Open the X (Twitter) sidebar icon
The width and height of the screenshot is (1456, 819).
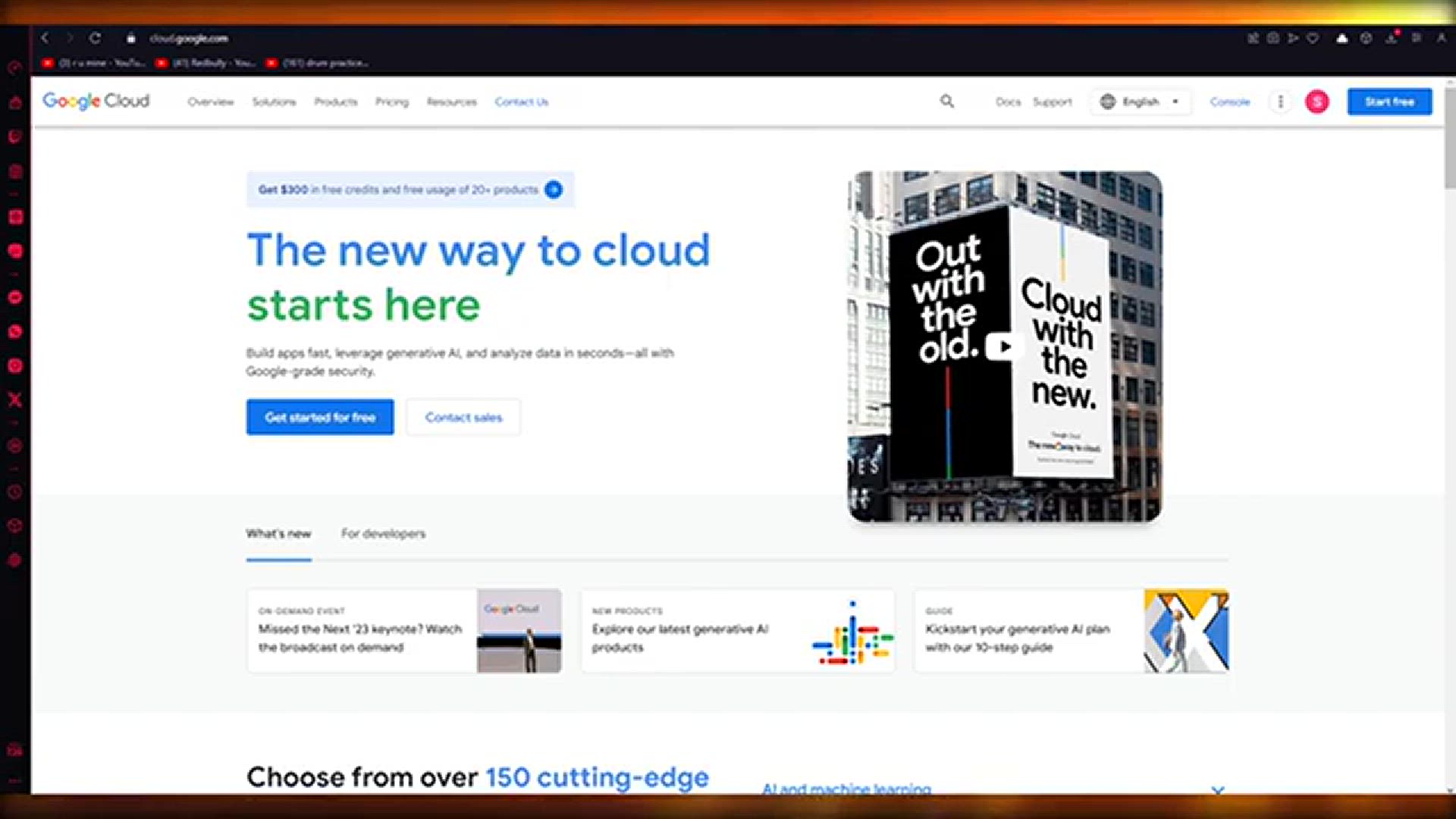[15, 400]
